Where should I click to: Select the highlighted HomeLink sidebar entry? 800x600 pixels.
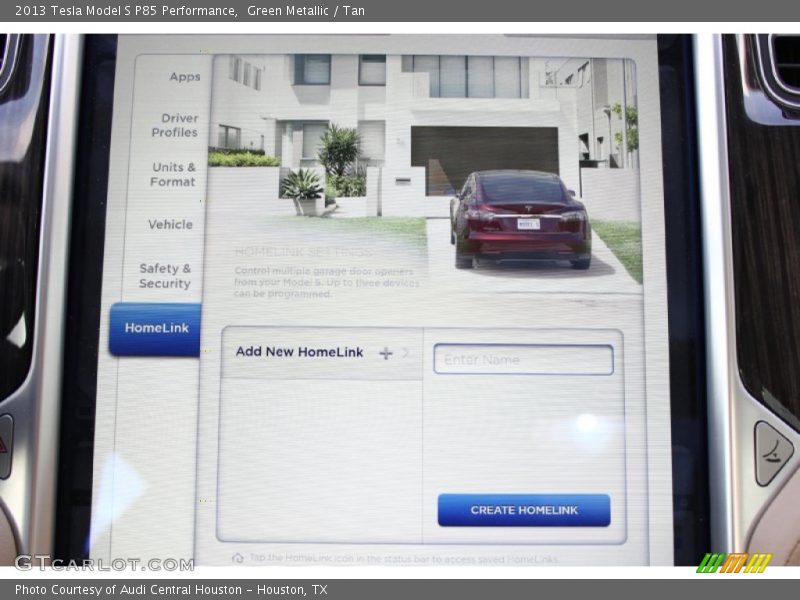(x=156, y=326)
